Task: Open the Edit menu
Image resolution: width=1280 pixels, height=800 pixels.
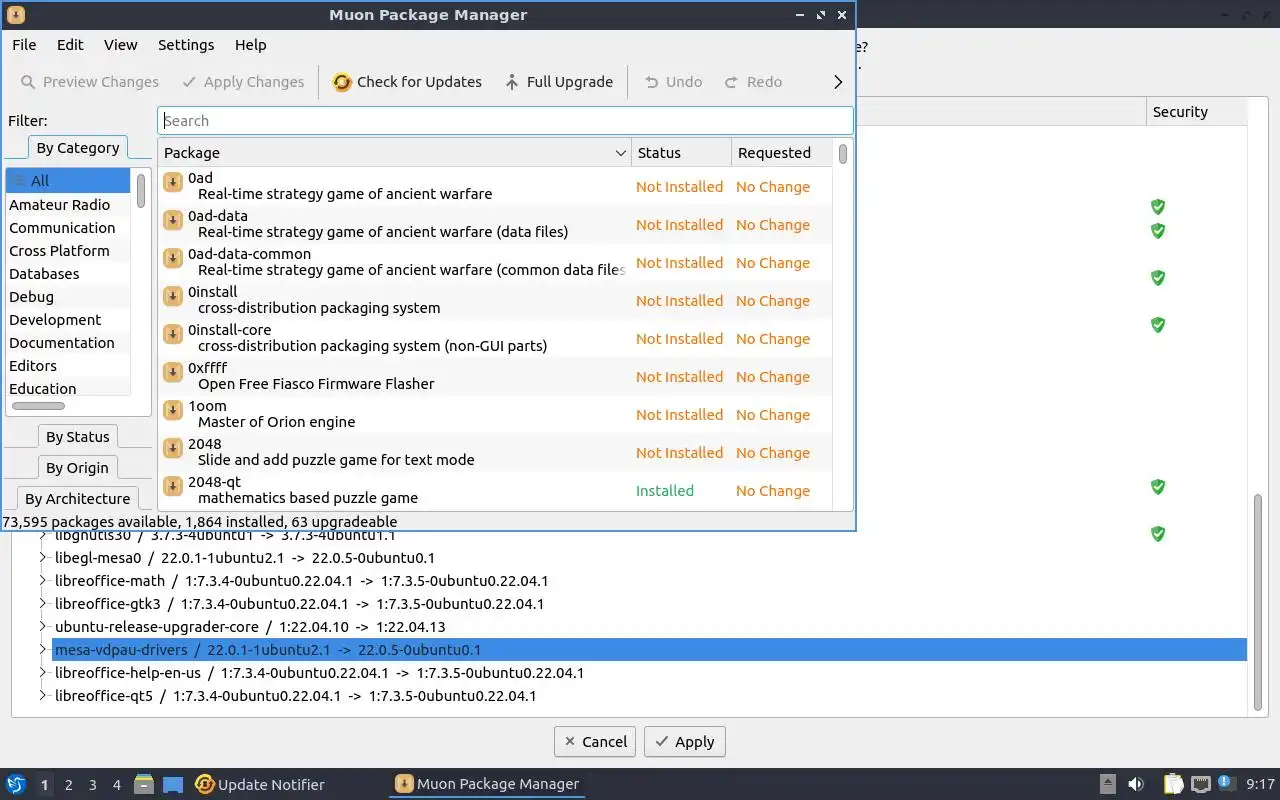Action: click(x=70, y=45)
